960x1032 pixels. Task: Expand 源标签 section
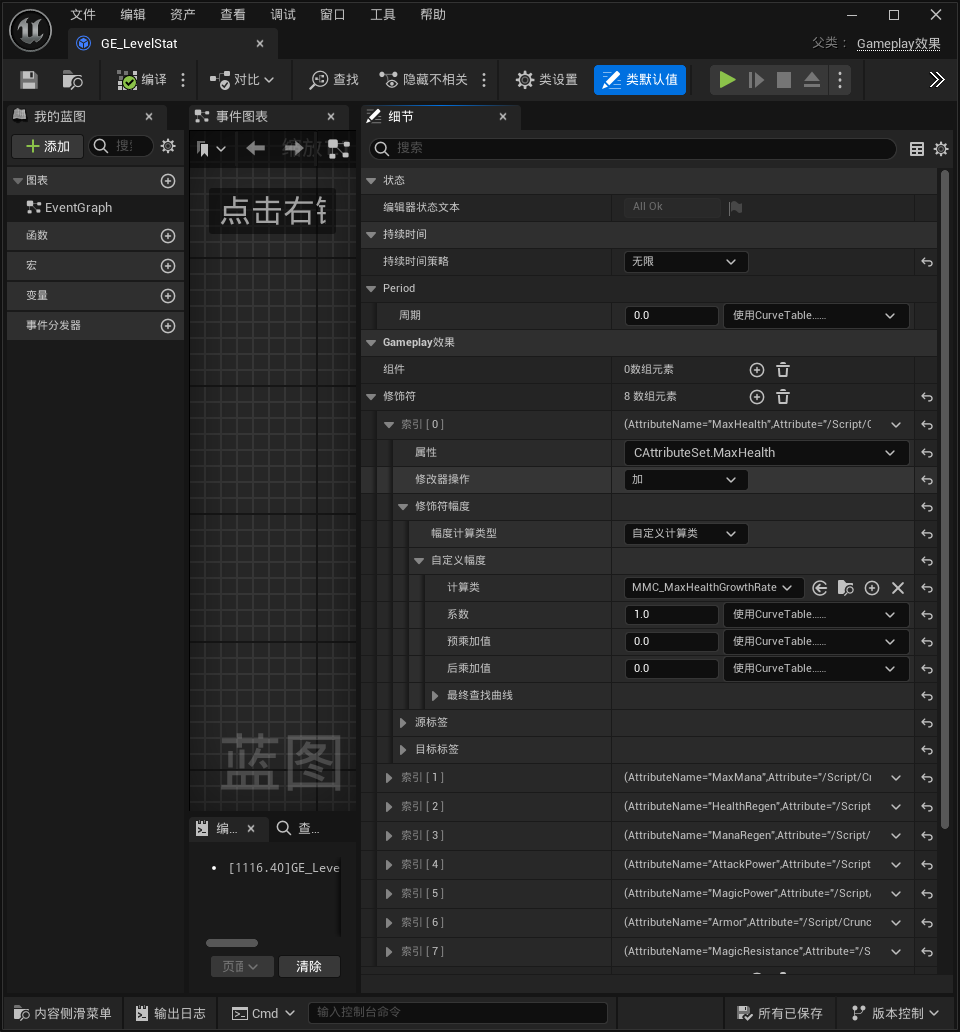pos(403,723)
